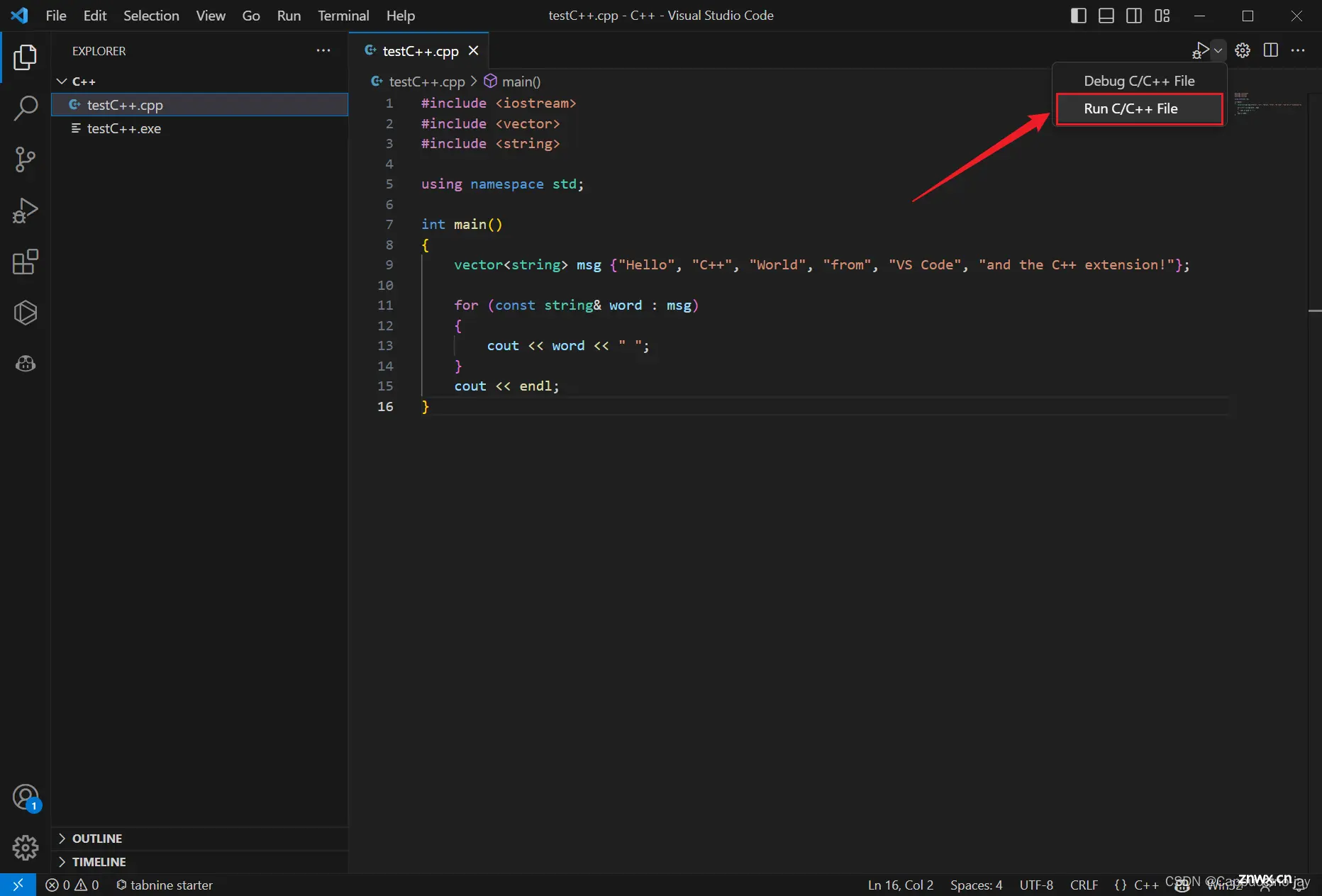
Task: Choose Run C/C++ File
Action: click(x=1139, y=108)
